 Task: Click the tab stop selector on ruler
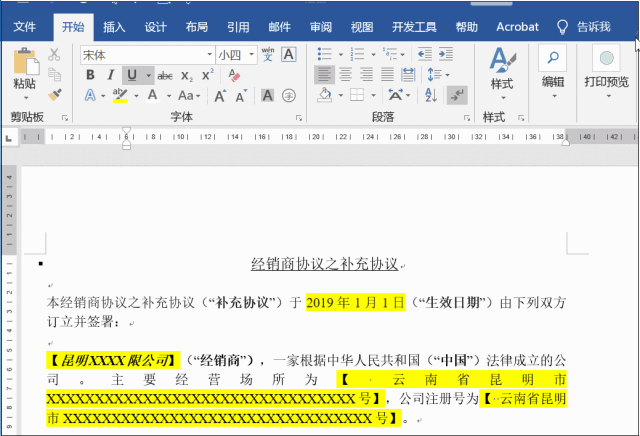[x=9, y=139]
